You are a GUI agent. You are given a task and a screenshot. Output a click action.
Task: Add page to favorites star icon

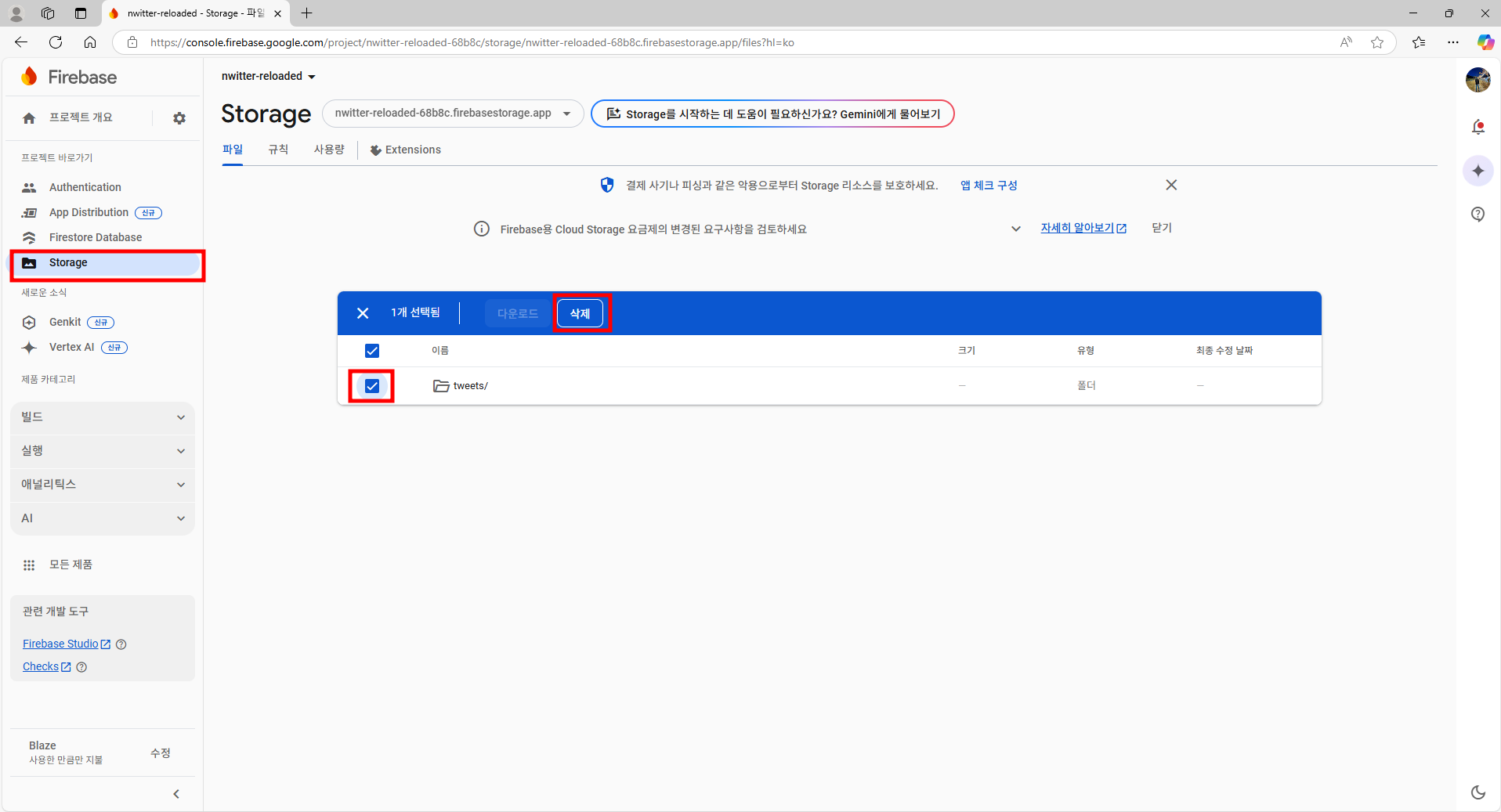click(1377, 42)
